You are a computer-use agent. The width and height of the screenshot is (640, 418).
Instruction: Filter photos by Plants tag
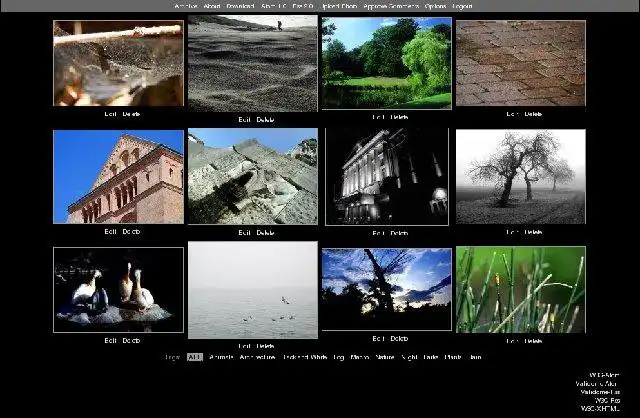pyautogui.click(x=453, y=357)
